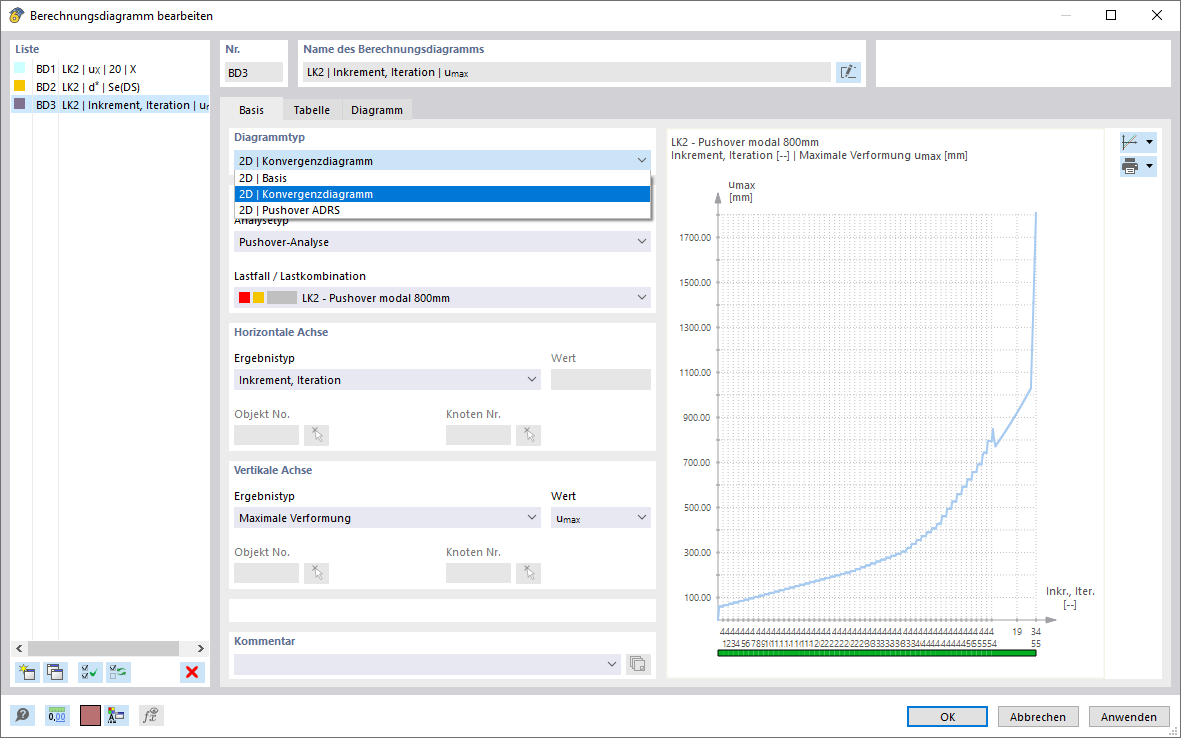Click the invert selection icon
Image resolution: width=1181 pixels, height=738 pixels.
point(118,672)
